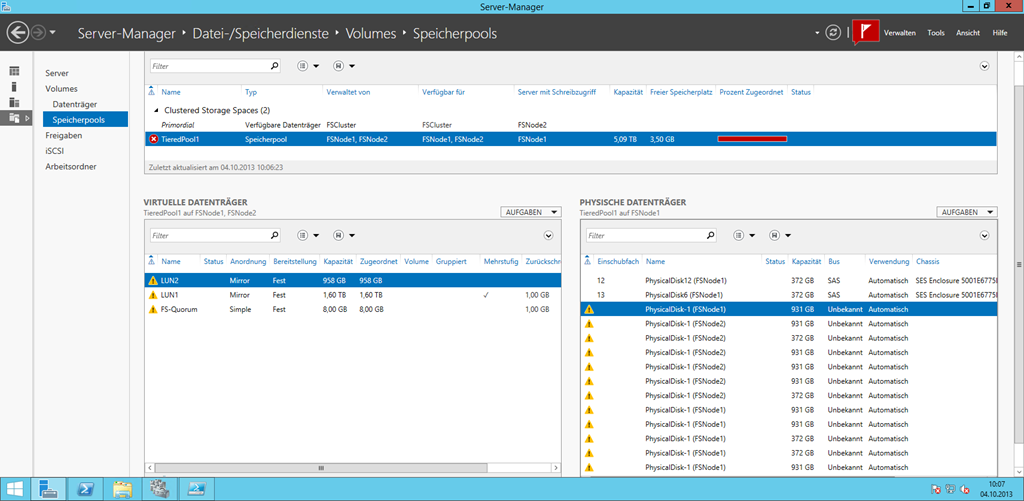Expand the virtual disks filter criteria chevron

pos(549,235)
